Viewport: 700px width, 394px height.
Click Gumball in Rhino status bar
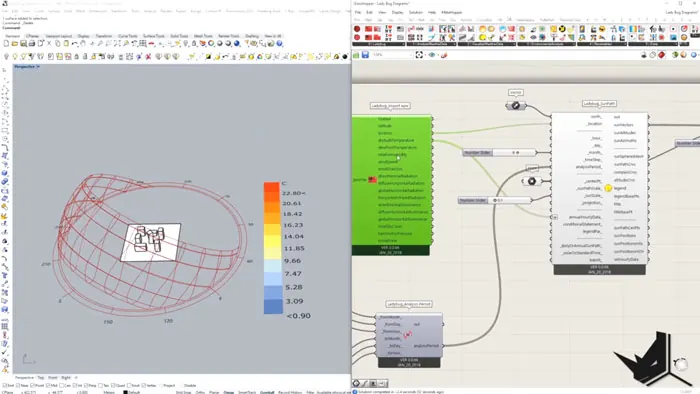(x=267, y=392)
